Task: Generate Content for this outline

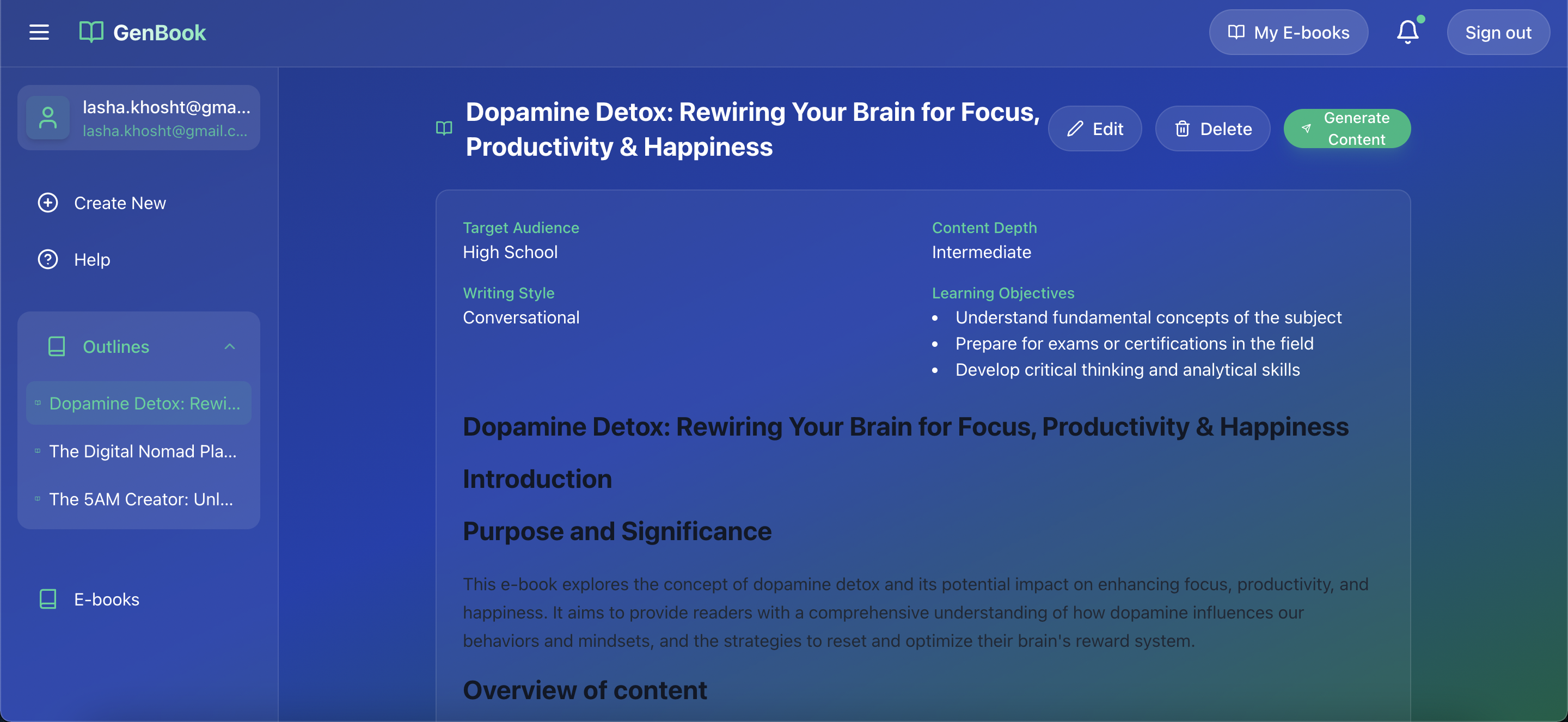Action: tap(1346, 129)
